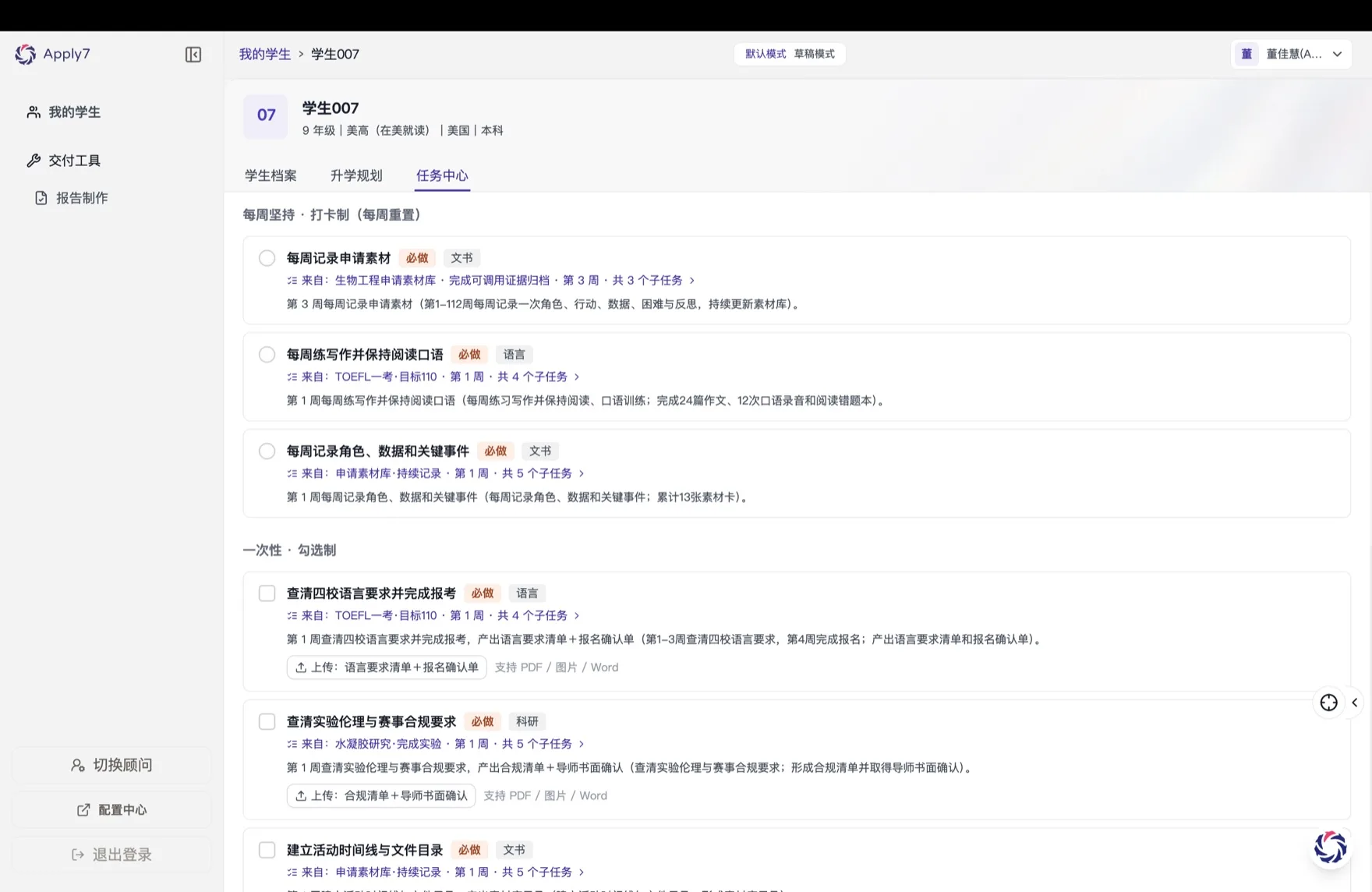The height and width of the screenshot is (892, 1372).
Task: Select the 任务中心 tab
Action: click(x=442, y=175)
